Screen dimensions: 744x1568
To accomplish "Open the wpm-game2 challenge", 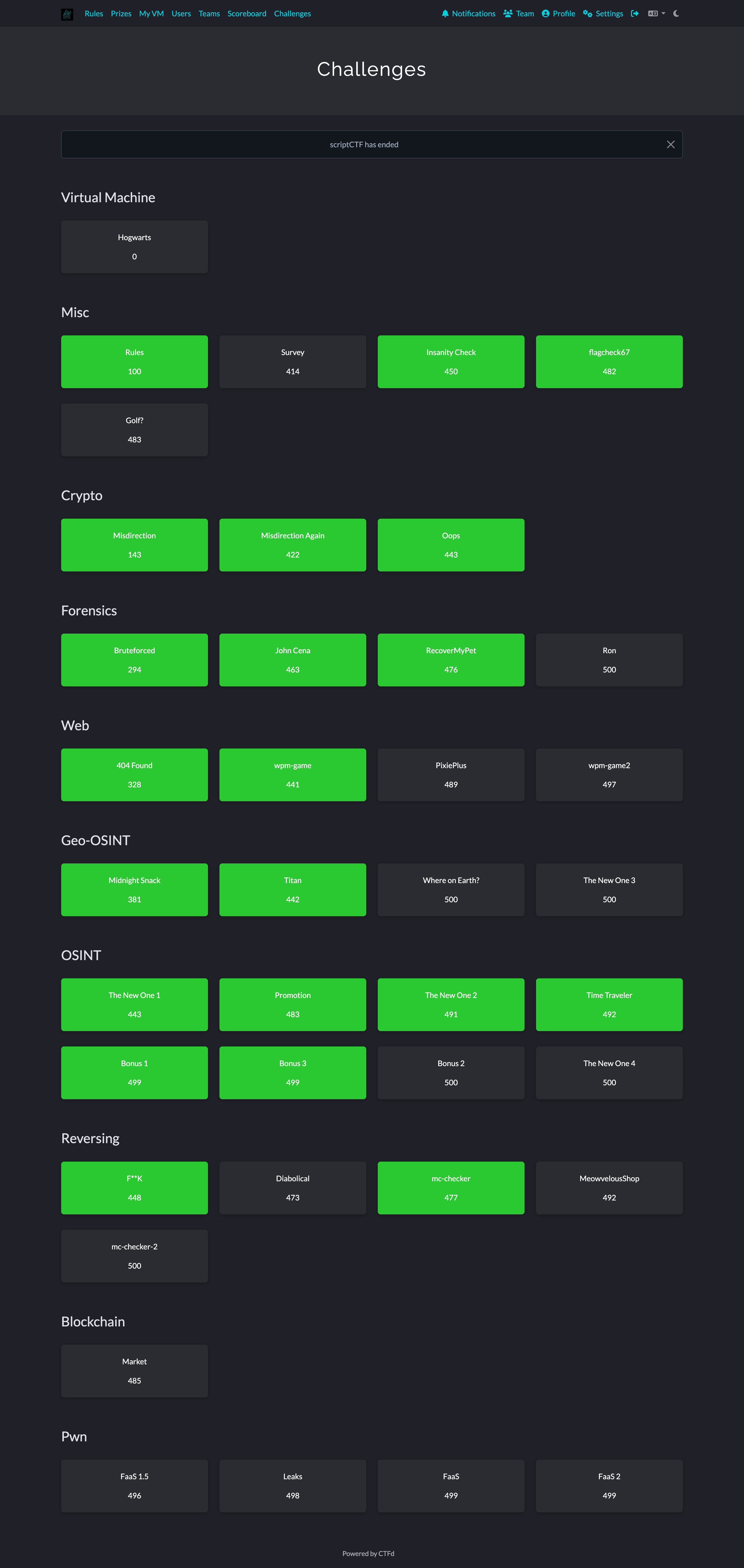I will pos(609,775).
